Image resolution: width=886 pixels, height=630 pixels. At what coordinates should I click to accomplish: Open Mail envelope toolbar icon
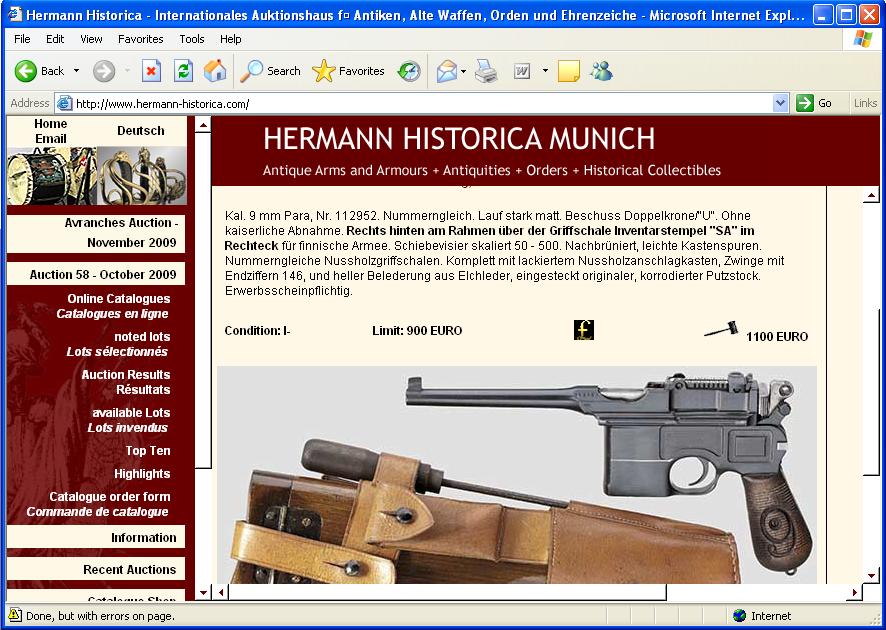click(x=446, y=71)
